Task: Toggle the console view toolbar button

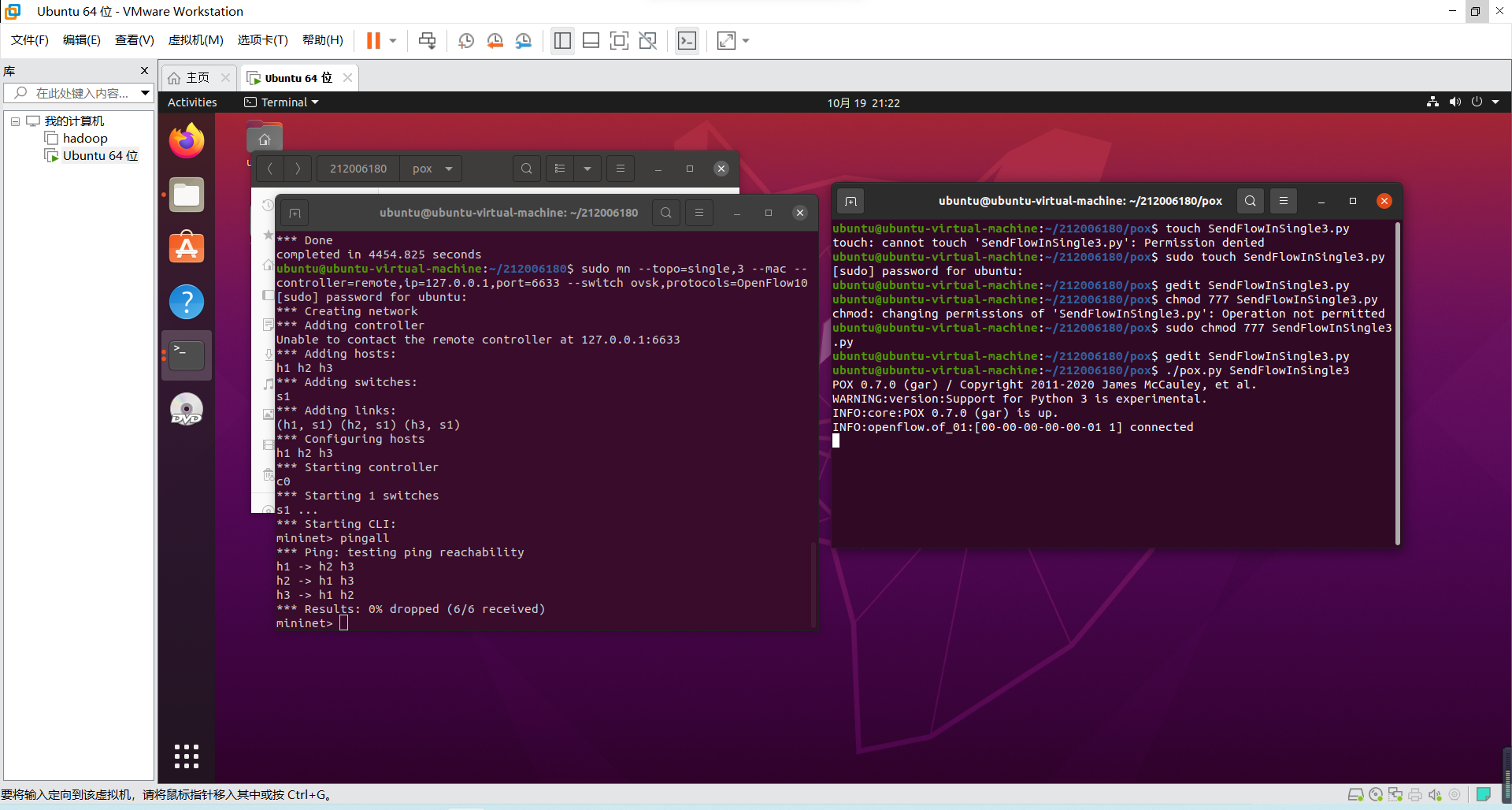Action: (x=687, y=41)
